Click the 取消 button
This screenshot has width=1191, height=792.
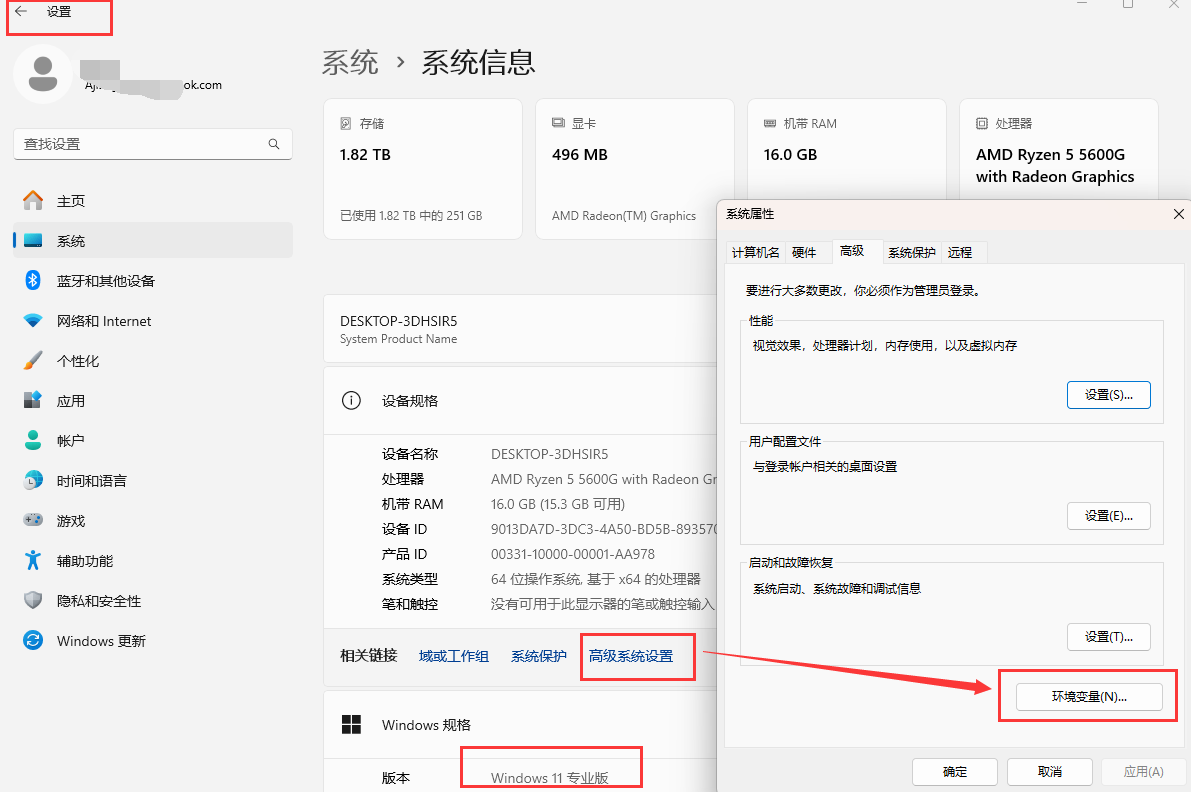[x=1050, y=771]
